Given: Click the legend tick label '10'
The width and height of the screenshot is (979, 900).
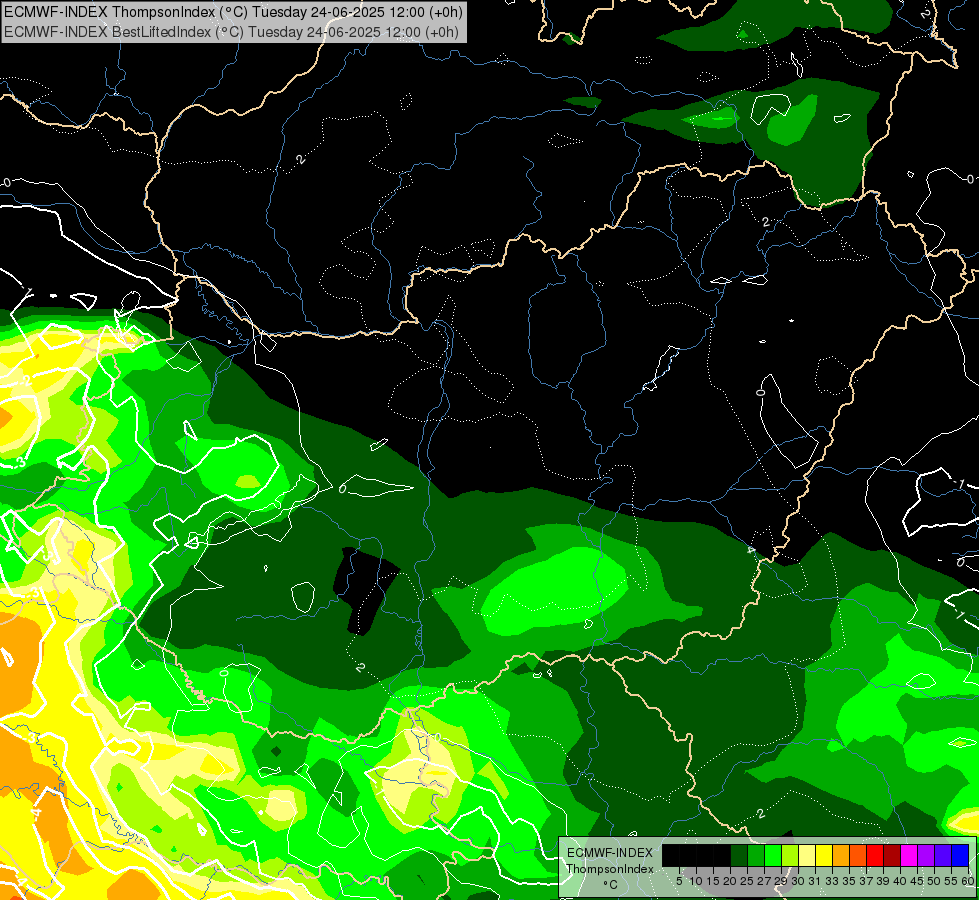Looking at the screenshot, I should [x=696, y=881].
